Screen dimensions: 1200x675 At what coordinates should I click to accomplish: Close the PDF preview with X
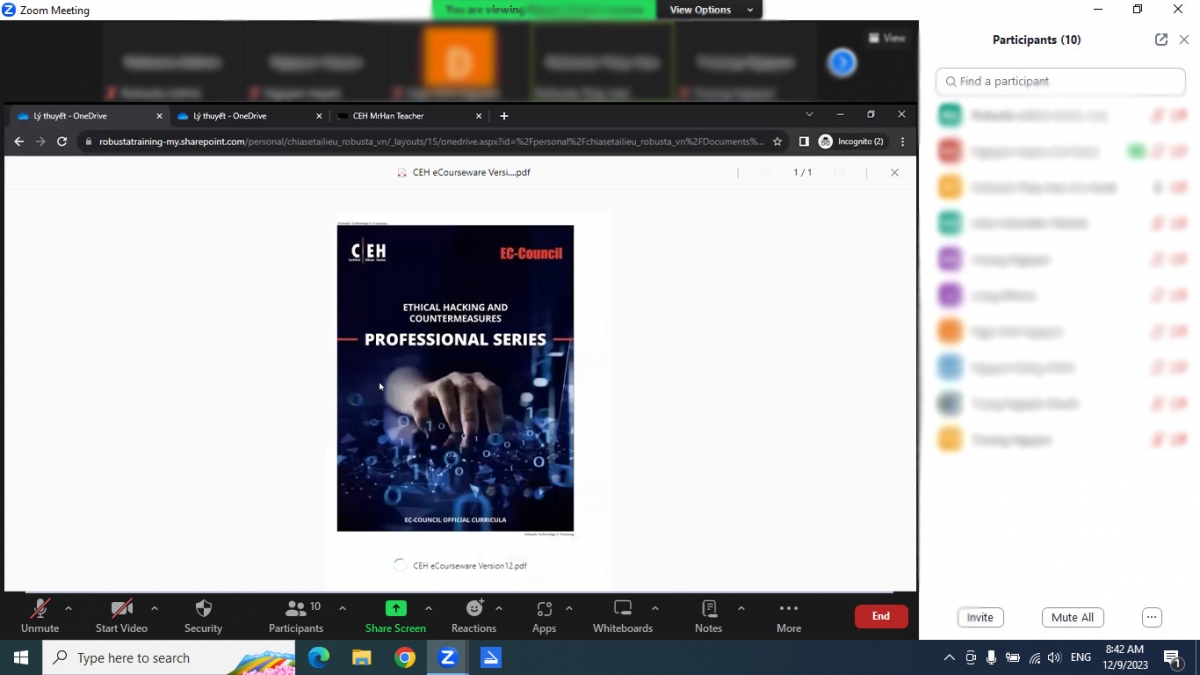click(894, 173)
